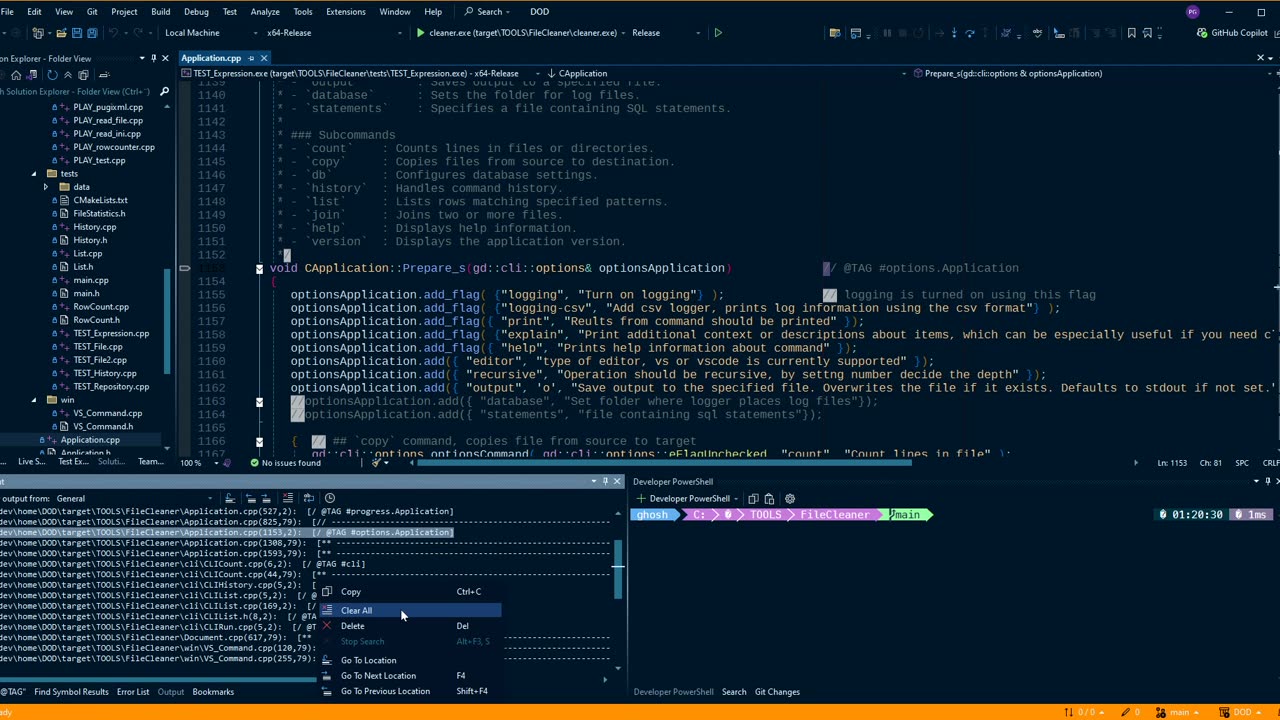
Task: Open the Debug menu
Action: tap(196, 12)
